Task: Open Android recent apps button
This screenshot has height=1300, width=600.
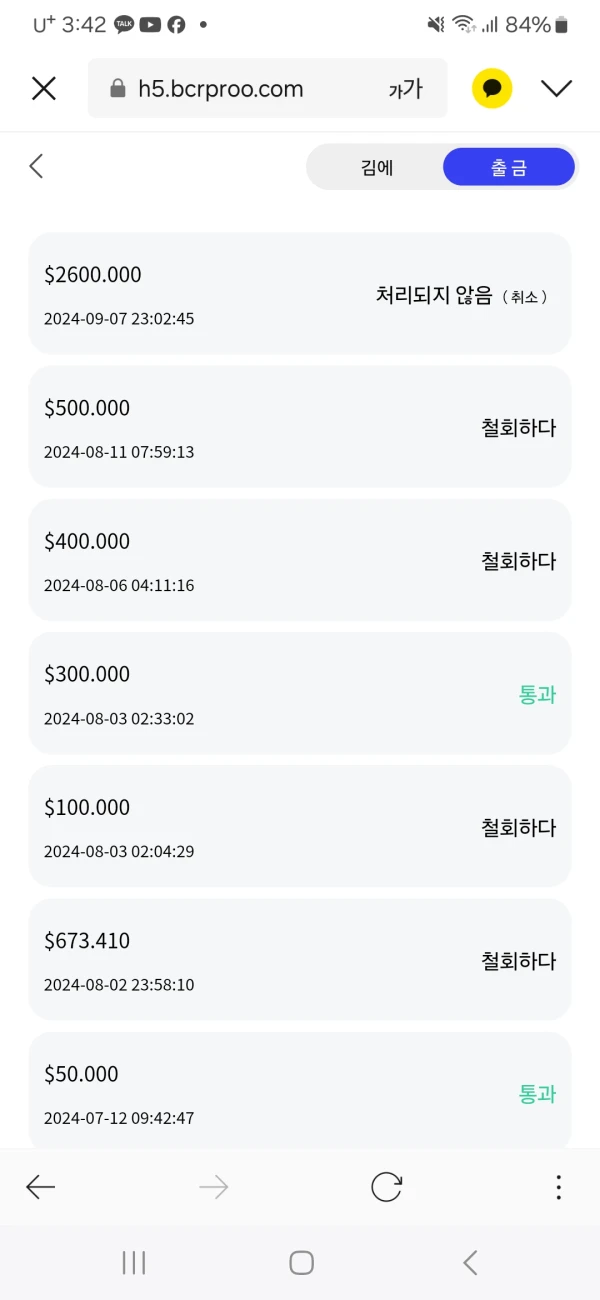Action: 134,1263
